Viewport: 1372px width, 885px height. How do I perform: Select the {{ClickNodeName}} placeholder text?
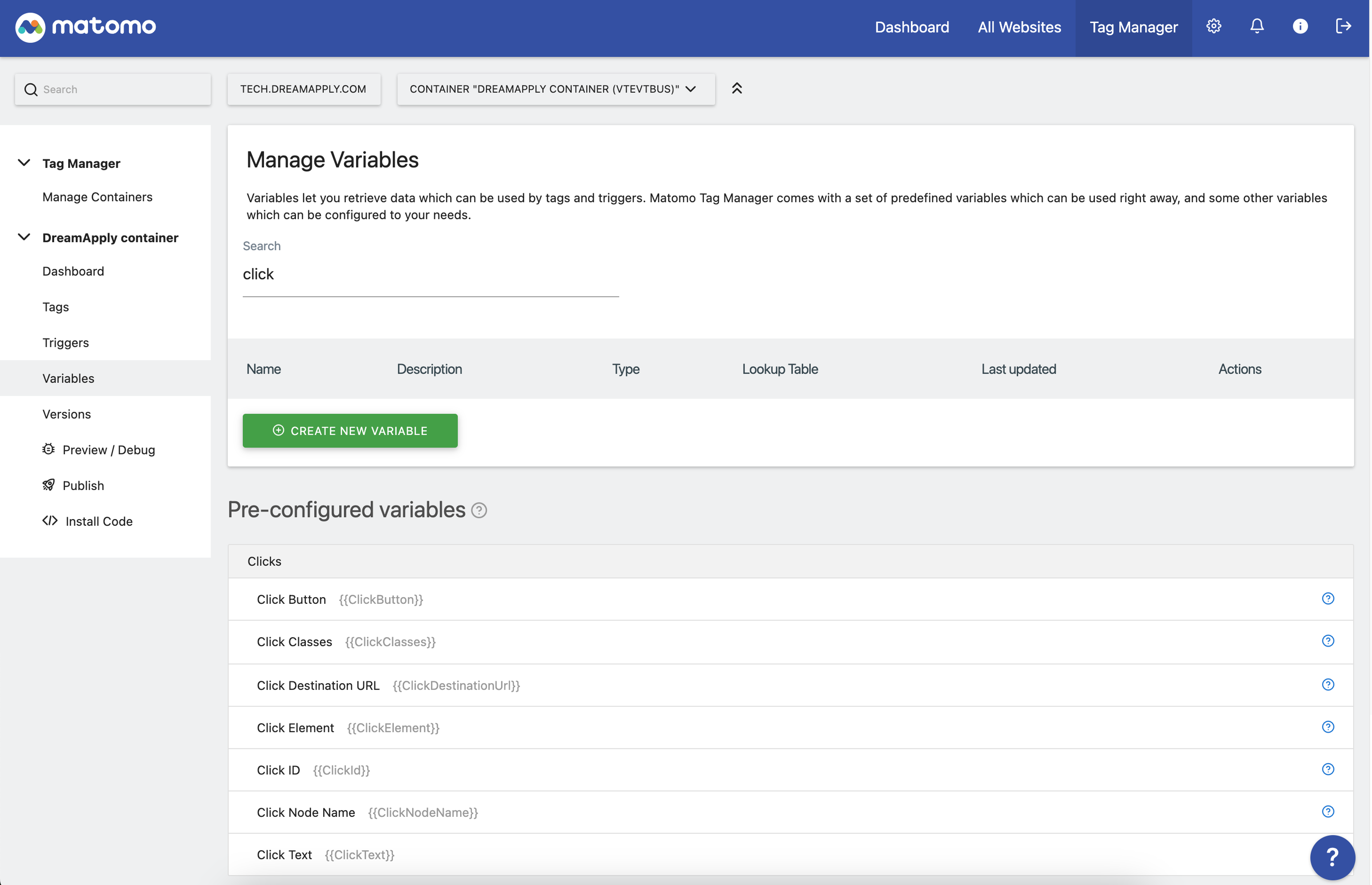423,812
